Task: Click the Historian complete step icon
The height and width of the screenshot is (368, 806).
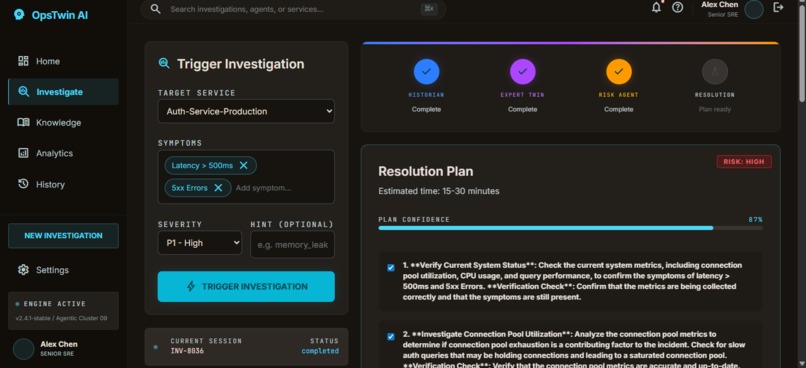Action: pos(426,72)
